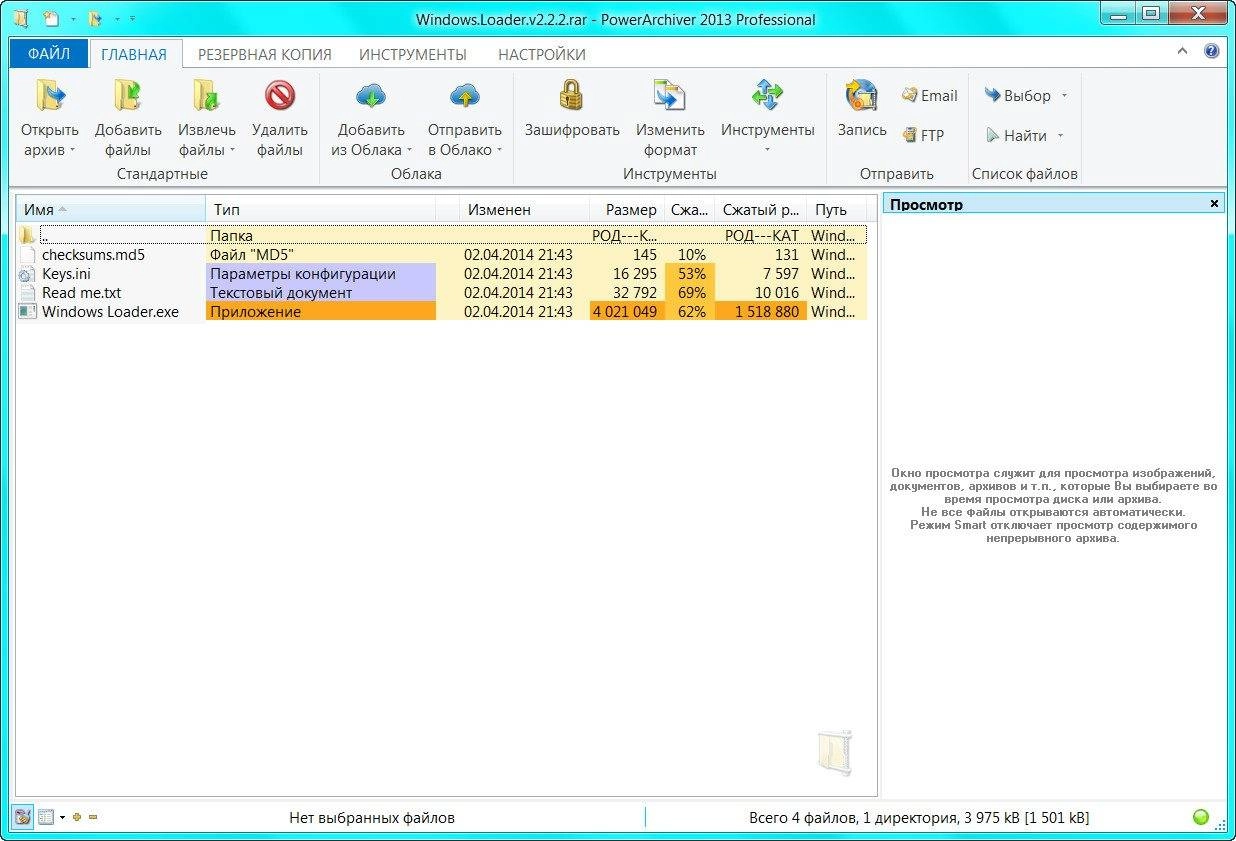Click Отправить в Облако cloud upload icon
This screenshot has height=841, width=1236.
(465, 96)
